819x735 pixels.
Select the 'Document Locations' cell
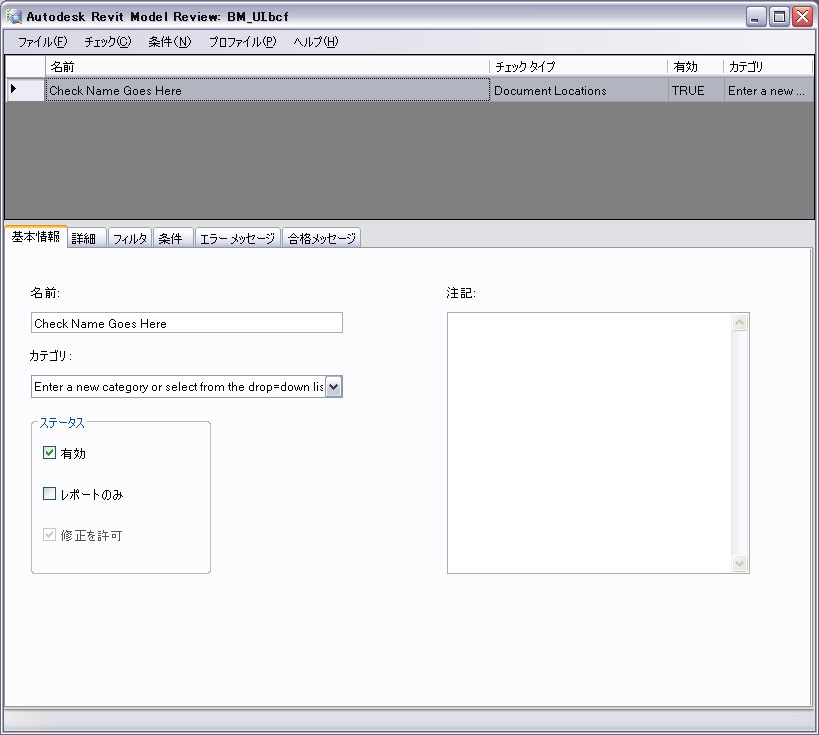click(579, 90)
